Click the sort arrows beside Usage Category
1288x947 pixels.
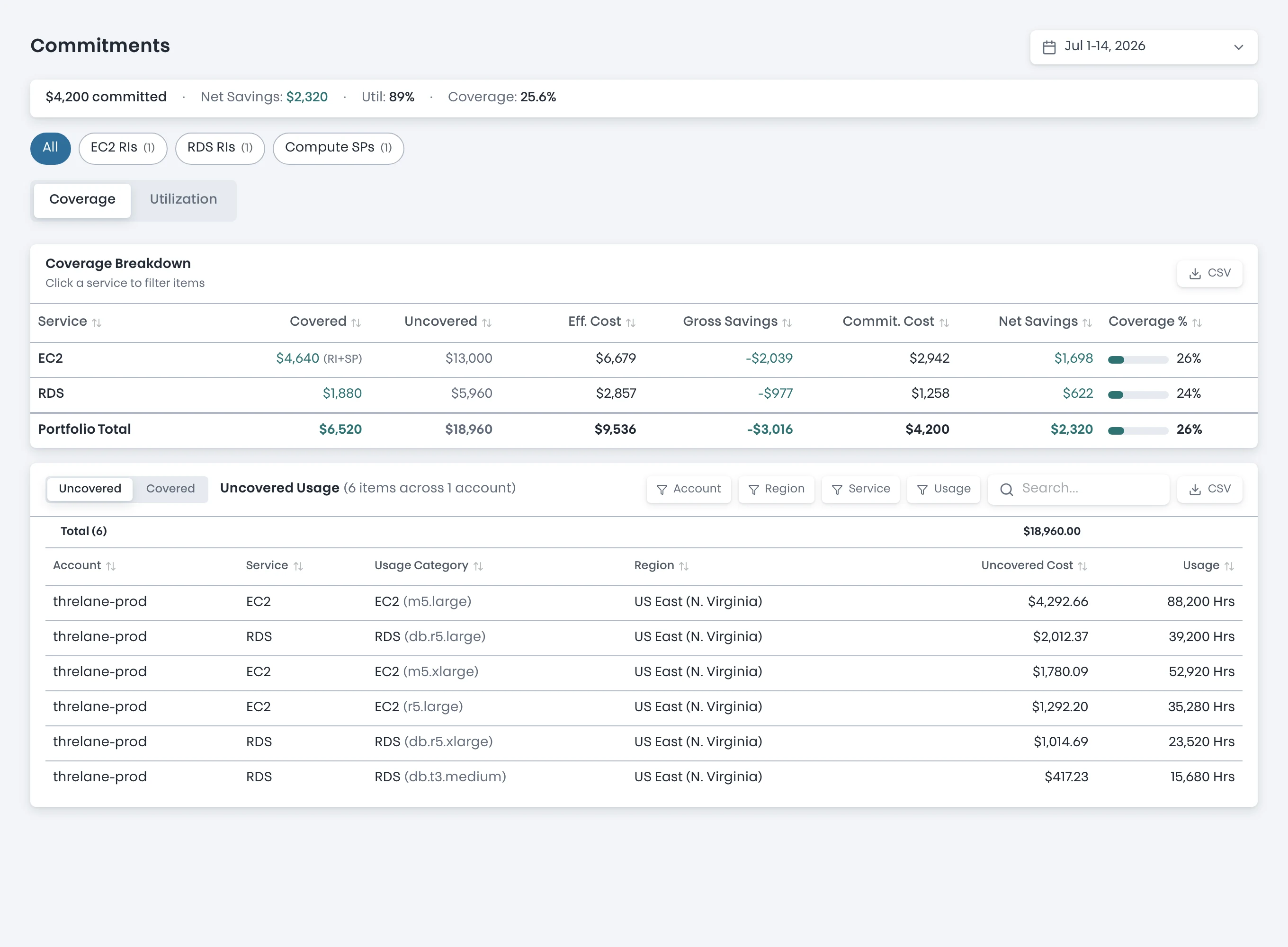click(478, 566)
